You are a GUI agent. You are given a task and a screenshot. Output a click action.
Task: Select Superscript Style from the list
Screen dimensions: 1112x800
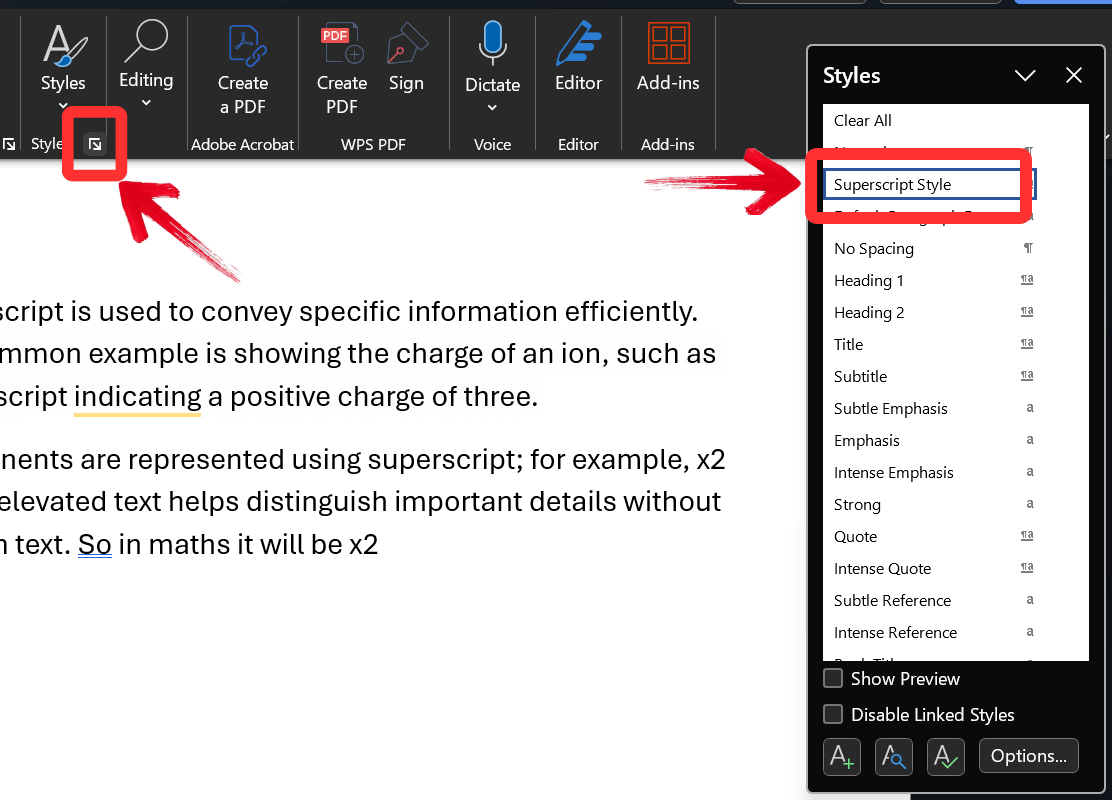893,184
